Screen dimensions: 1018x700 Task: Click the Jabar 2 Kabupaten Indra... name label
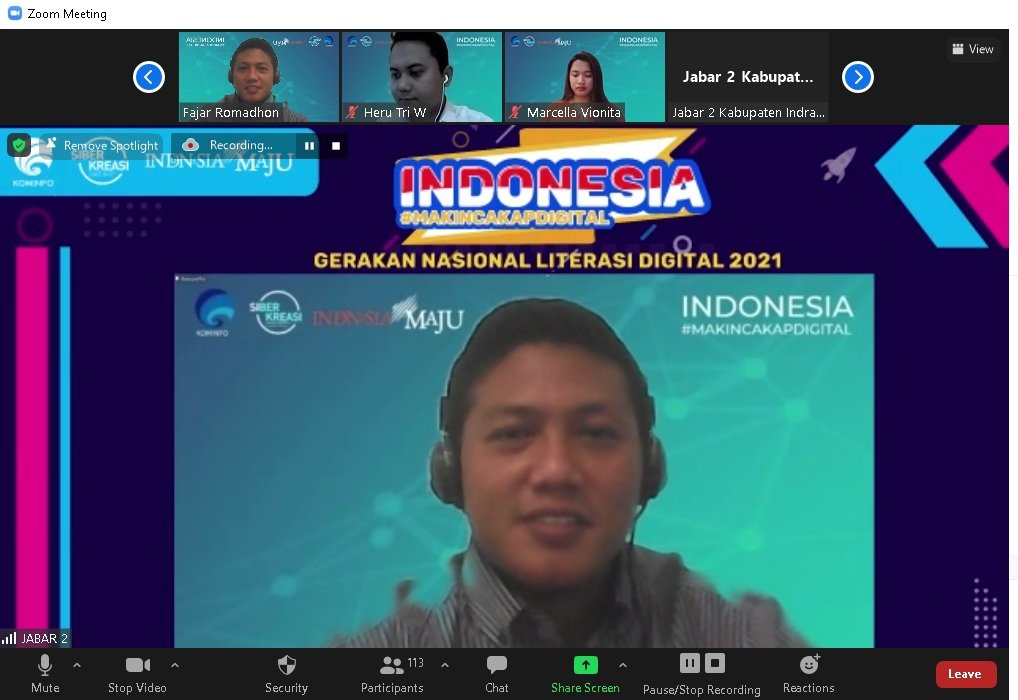click(748, 112)
